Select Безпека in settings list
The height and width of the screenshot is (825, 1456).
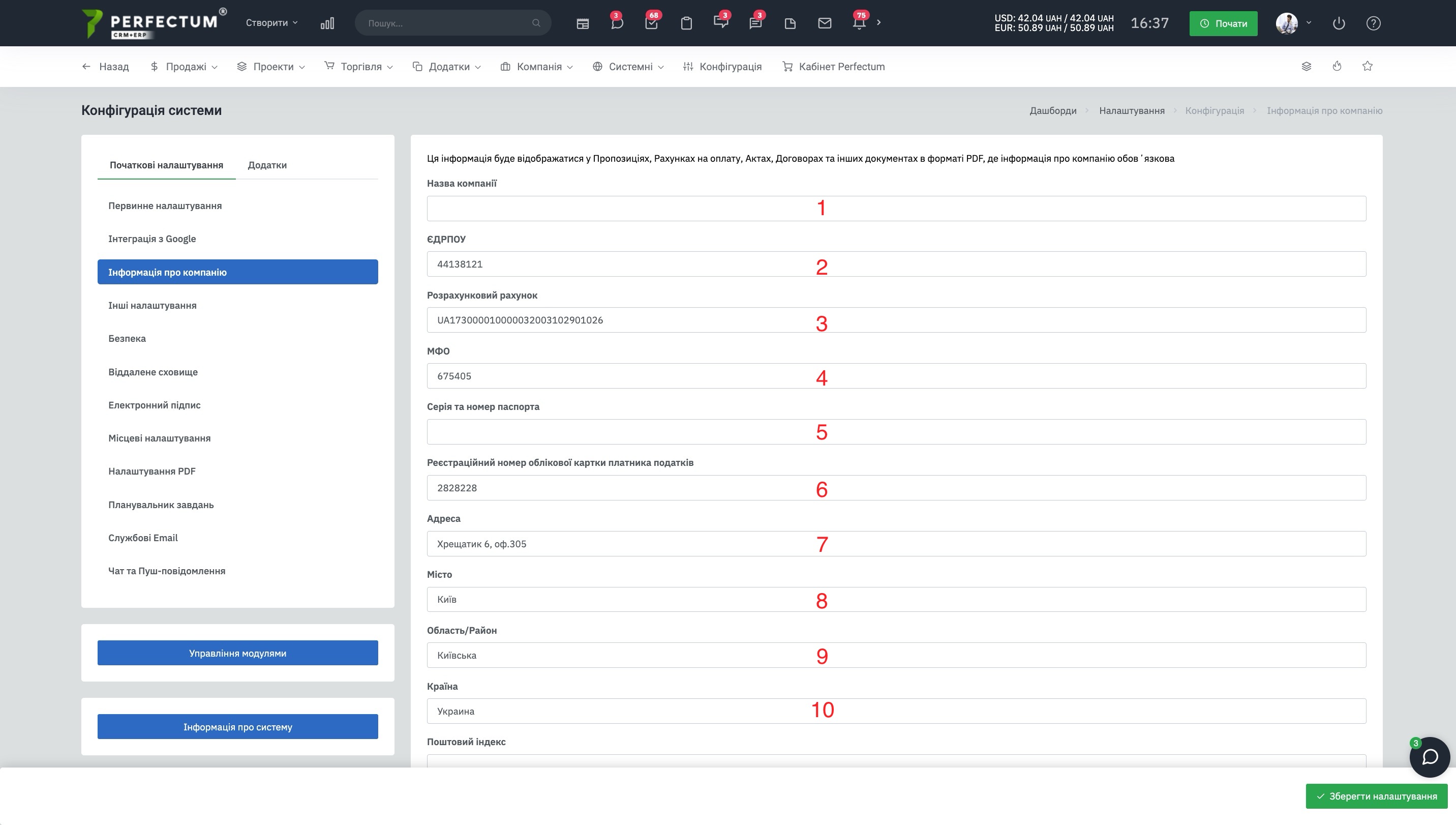point(127,338)
